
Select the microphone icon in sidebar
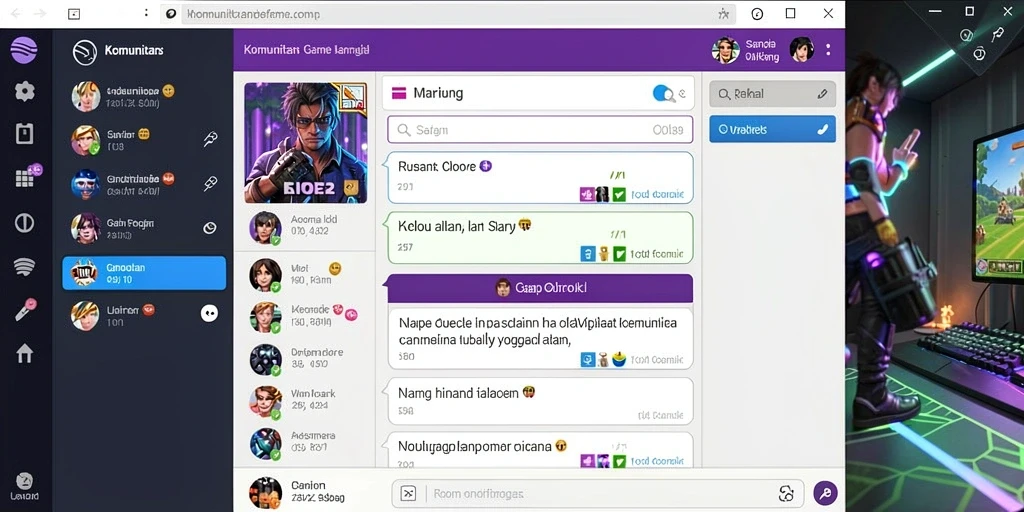point(25,310)
